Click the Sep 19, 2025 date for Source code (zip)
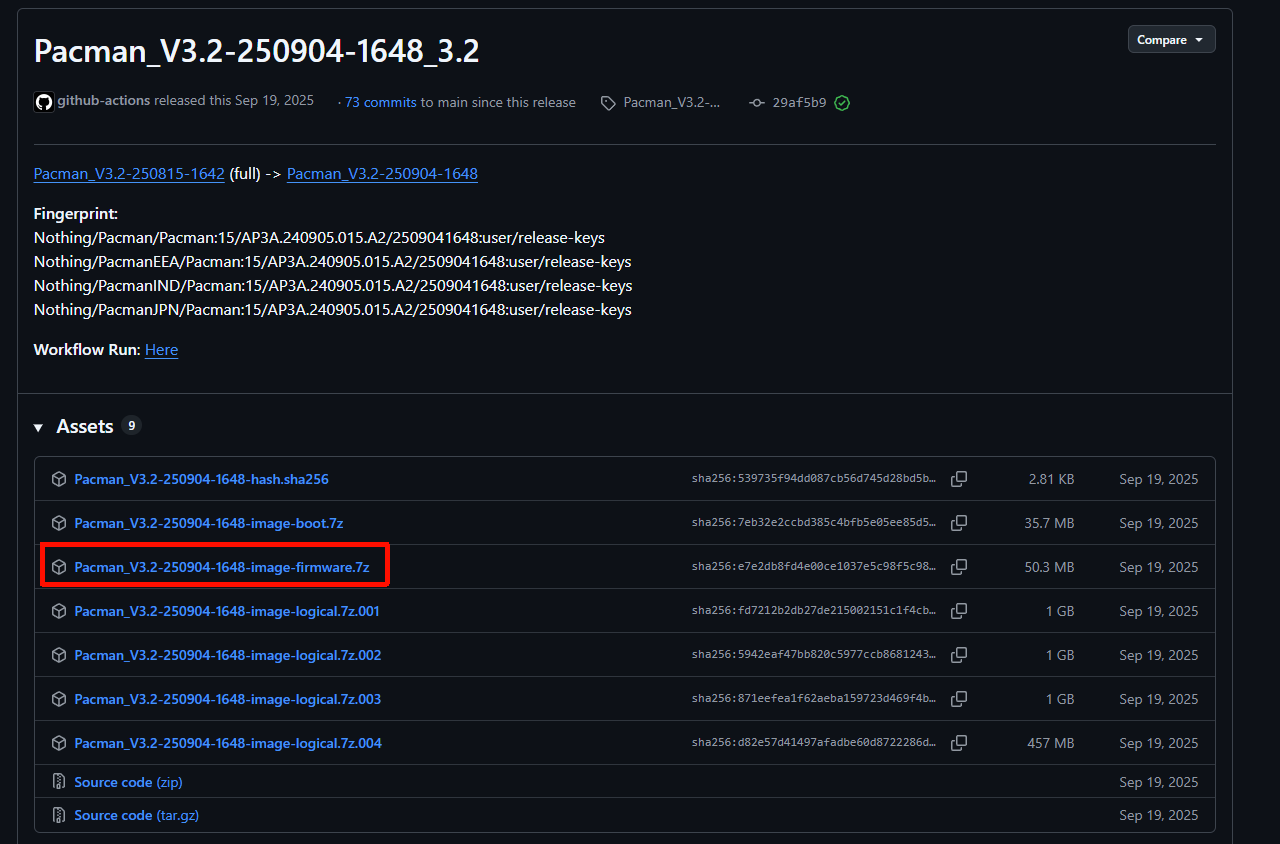Image resolution: width=1280 pixels, height=844 pixels. [1159, 782]
